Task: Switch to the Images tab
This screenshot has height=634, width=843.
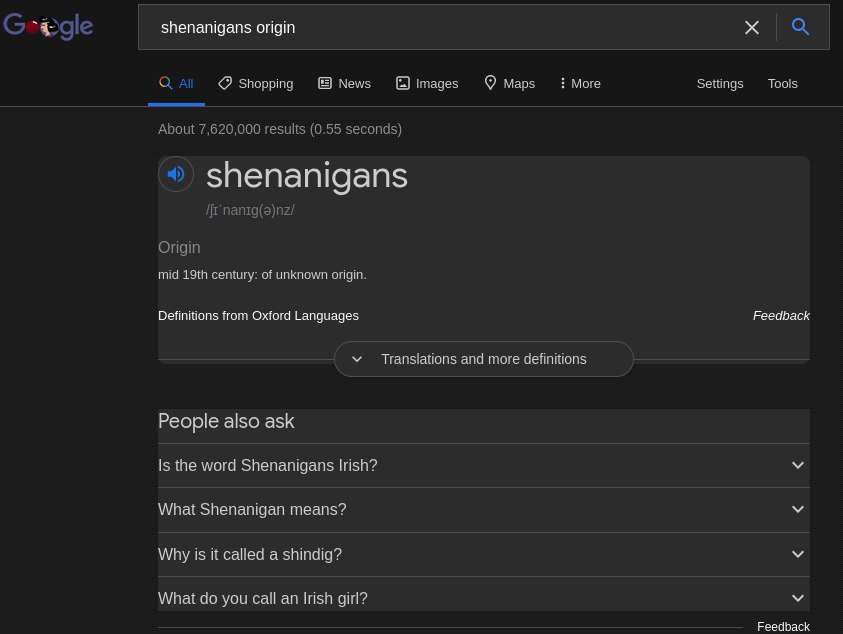Action: pos(427,83)
